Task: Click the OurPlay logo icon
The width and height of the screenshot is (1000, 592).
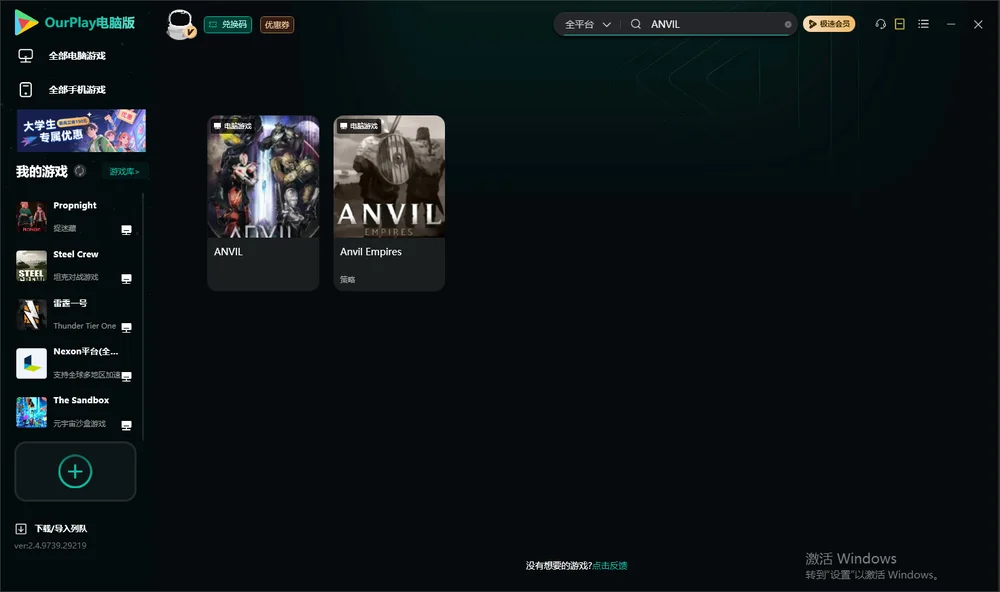Action: pos(26,23)
